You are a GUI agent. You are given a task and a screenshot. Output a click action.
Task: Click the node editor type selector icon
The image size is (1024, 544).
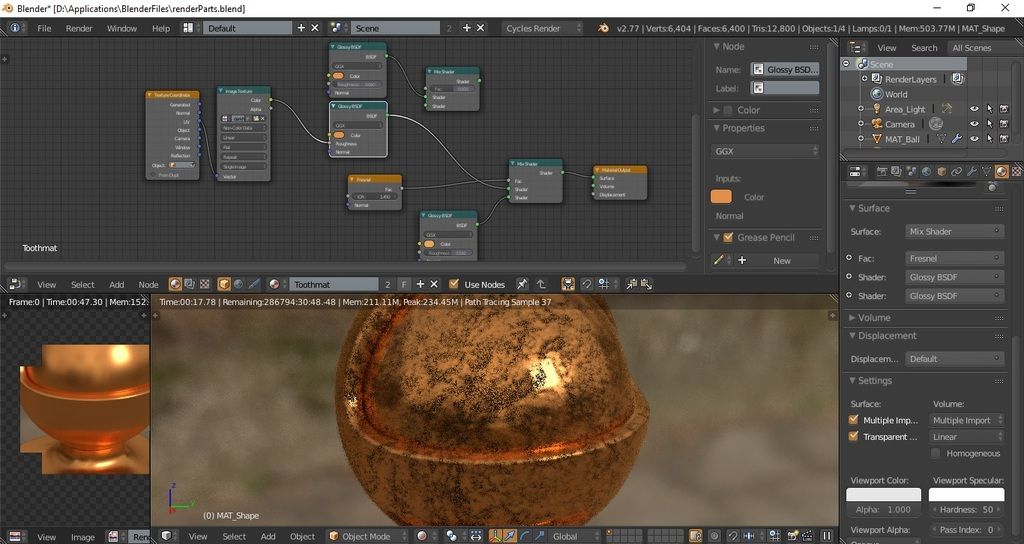click(15, 284)
